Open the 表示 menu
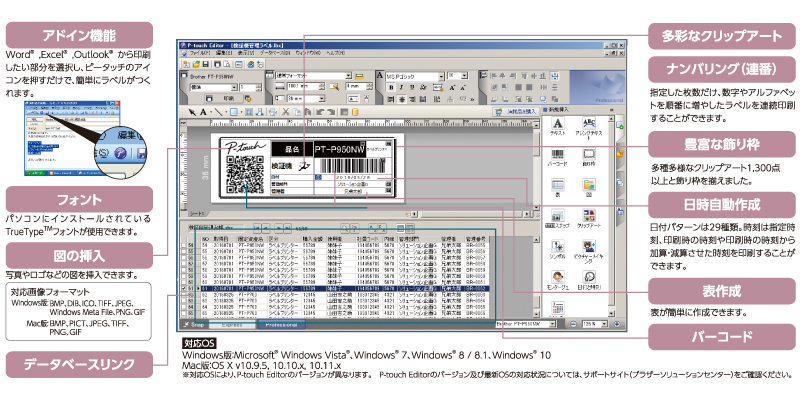Viewport: 800px width, 400px height. (x=246, y=53)
